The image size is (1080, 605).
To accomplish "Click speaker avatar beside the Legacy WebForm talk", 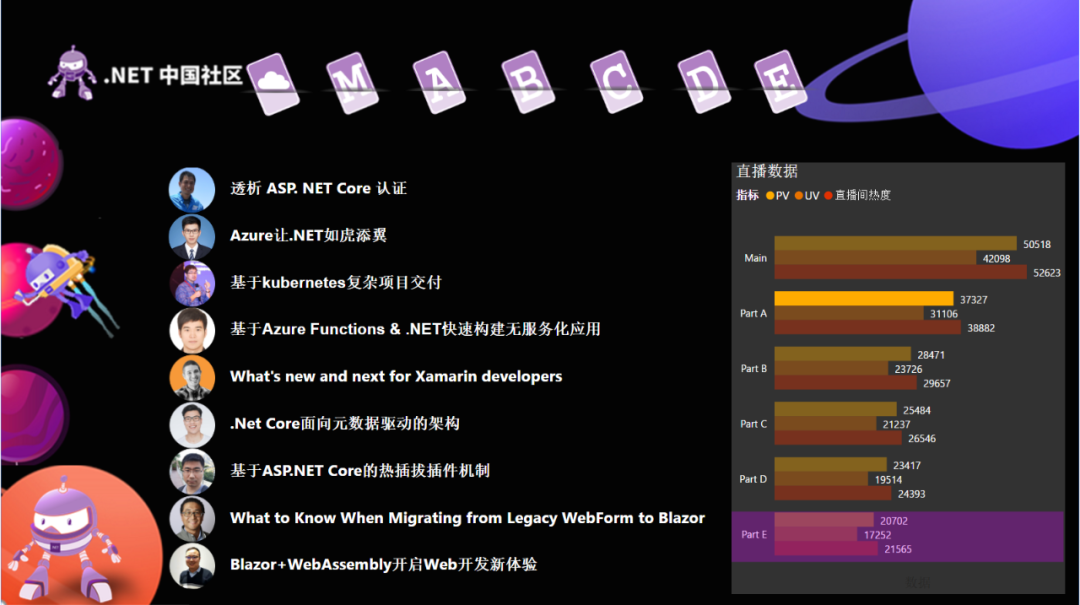I will pyautogui.click(x=192, y=518).
